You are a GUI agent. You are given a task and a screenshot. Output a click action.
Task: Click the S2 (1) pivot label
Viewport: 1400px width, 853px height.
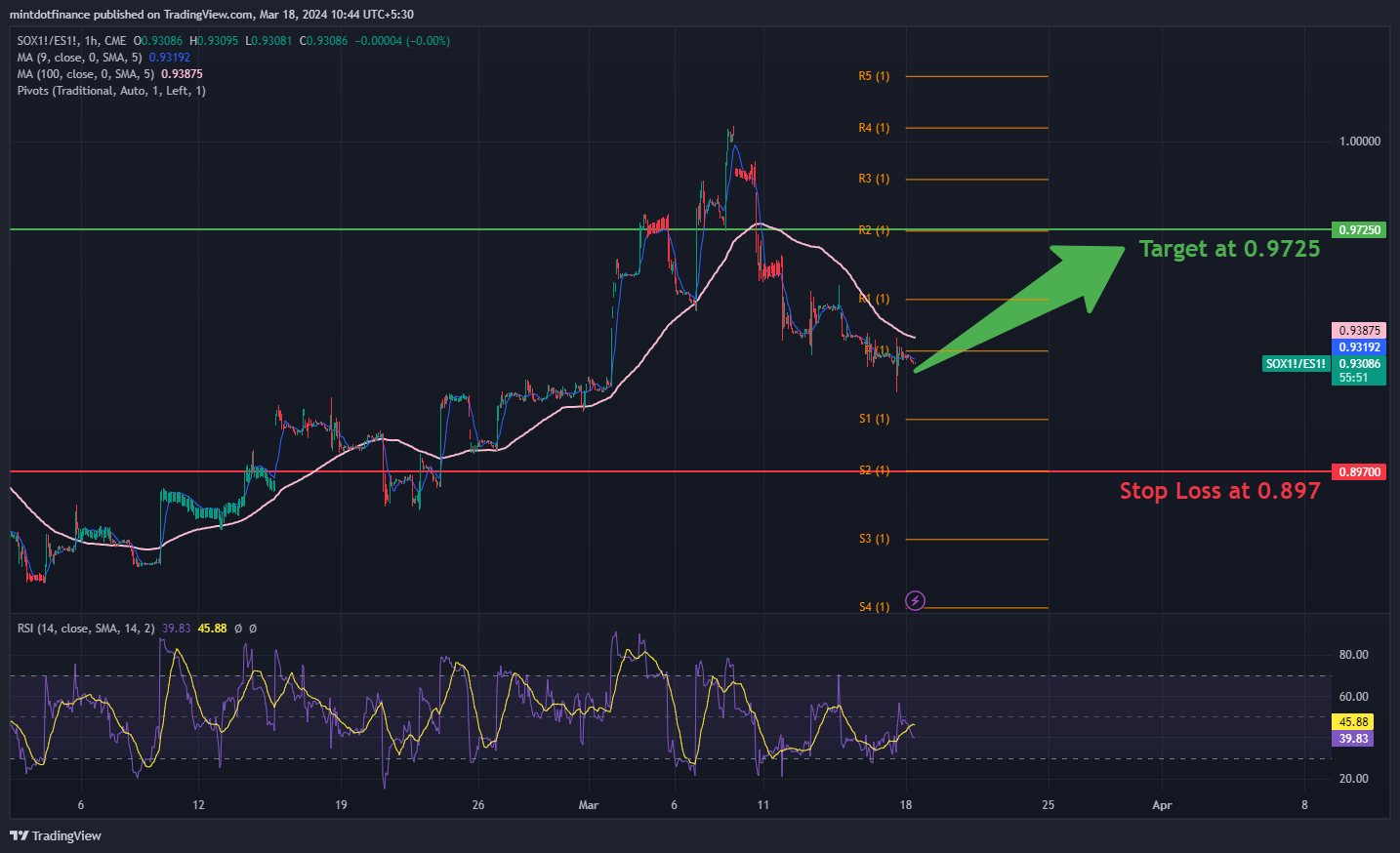[874, 470]
